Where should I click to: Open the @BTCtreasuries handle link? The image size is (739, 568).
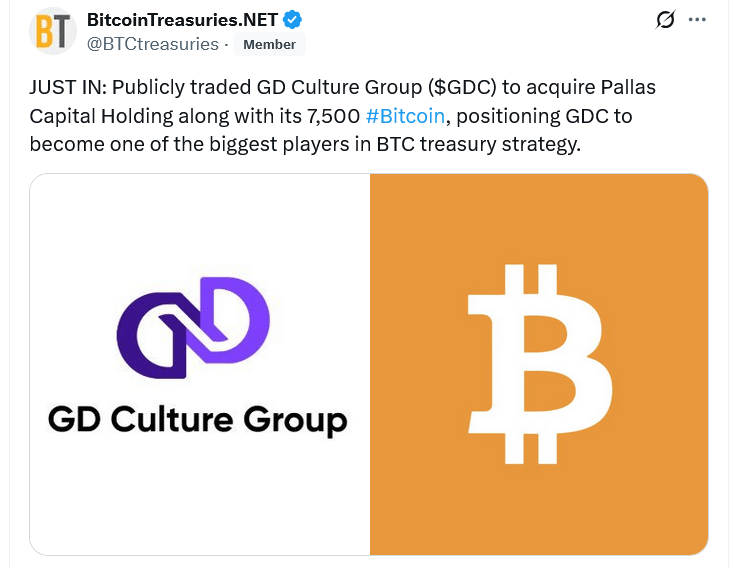click(152, 44)
